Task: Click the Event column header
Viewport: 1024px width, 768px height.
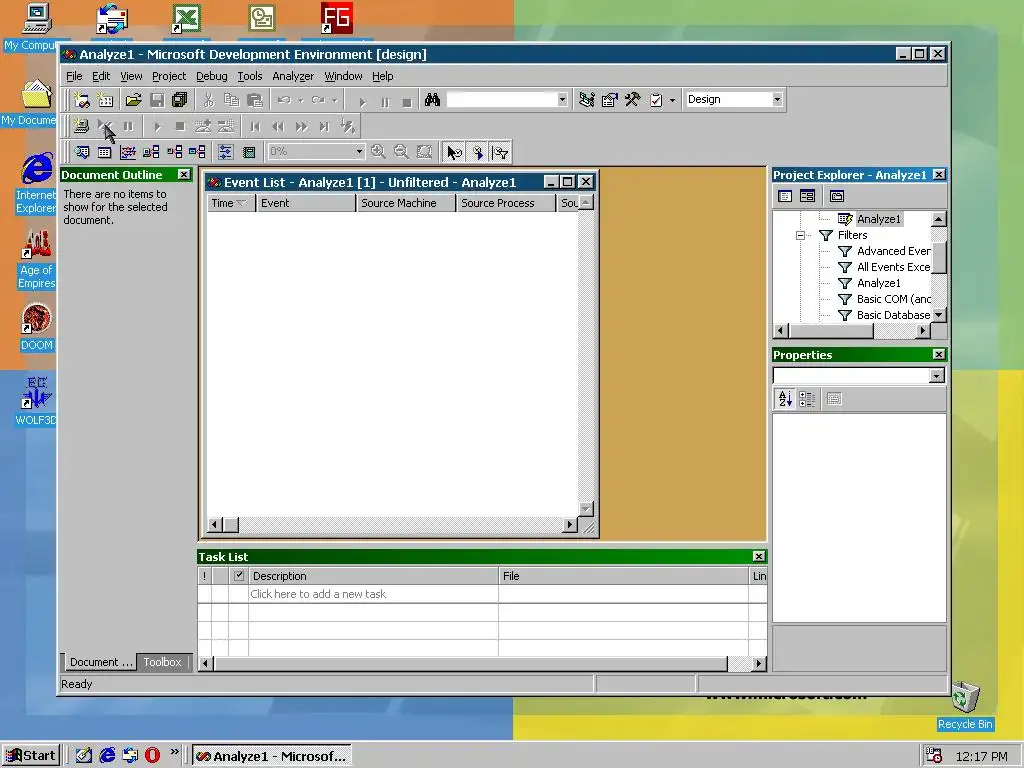Action: (x=306, y=203)
